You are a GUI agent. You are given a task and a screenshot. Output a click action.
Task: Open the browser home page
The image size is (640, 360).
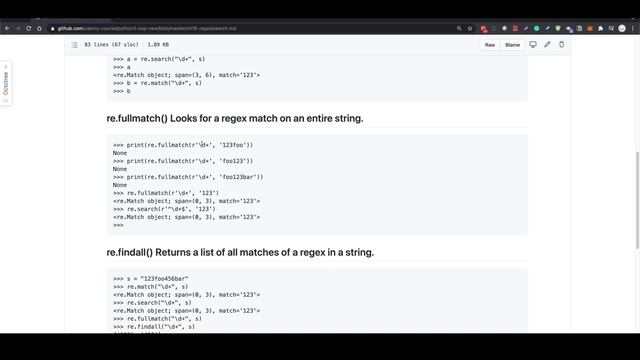point(39,29)
